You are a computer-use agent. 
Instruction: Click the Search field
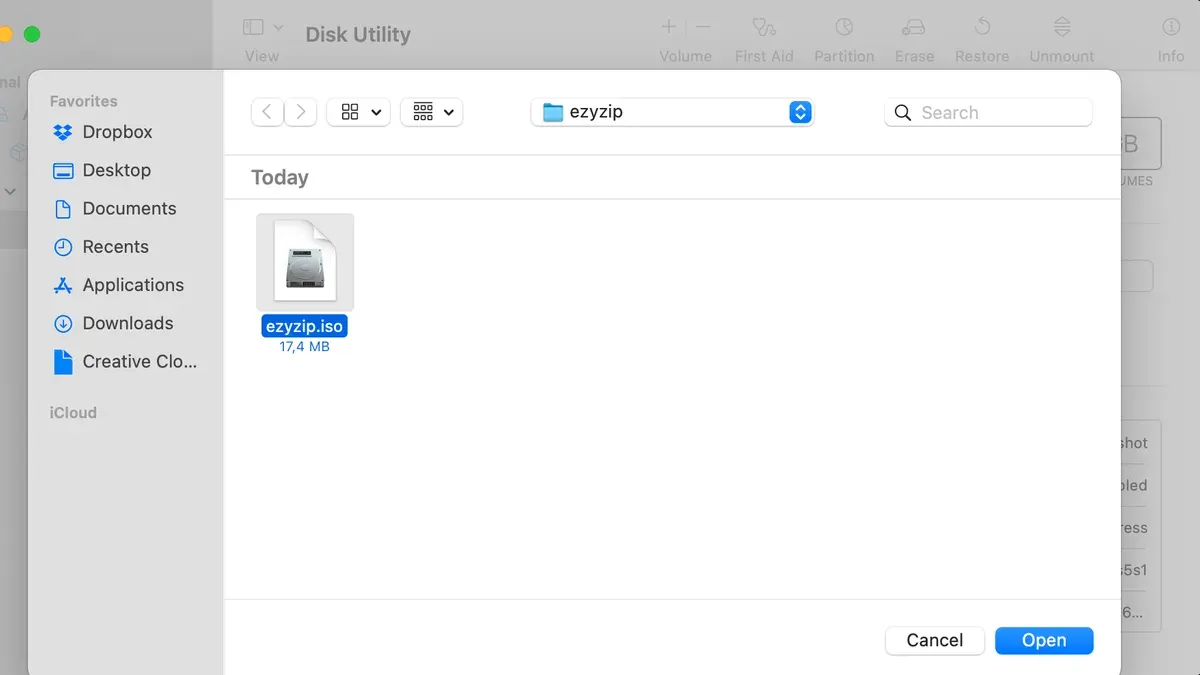(x=988, y=112)
